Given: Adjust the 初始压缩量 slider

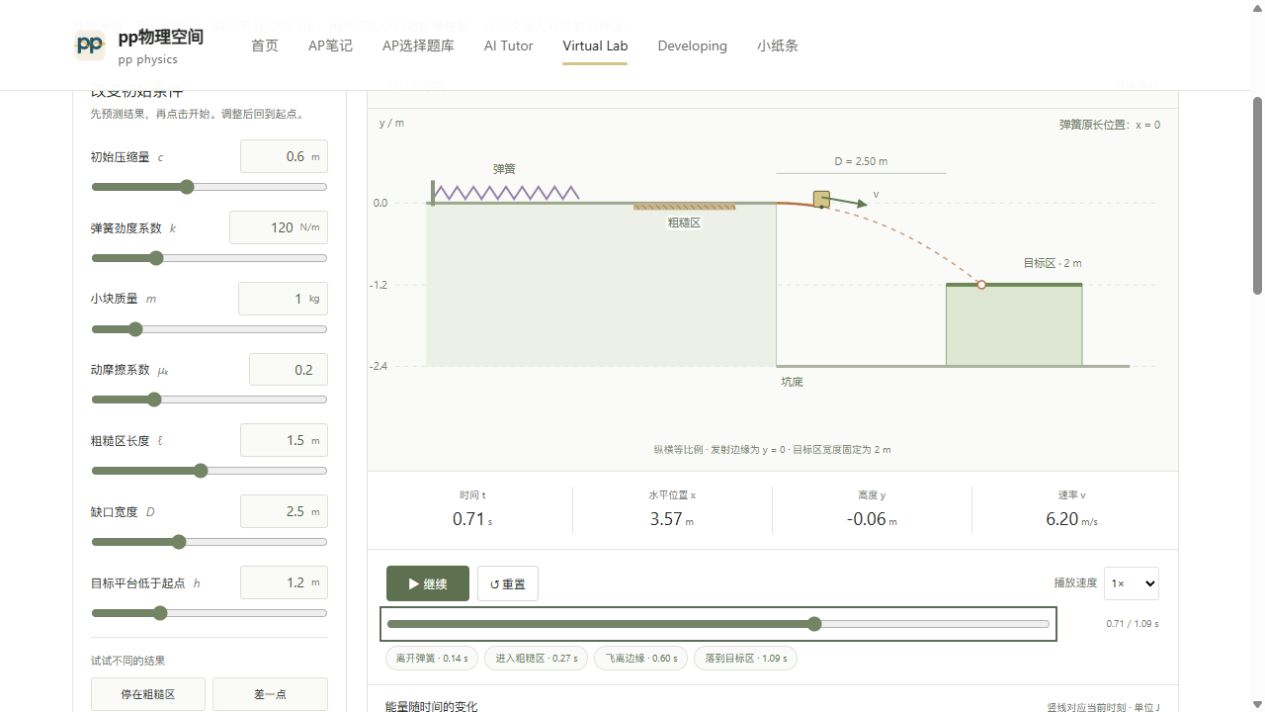Looking at the screenshot, I should click(209, 187).
